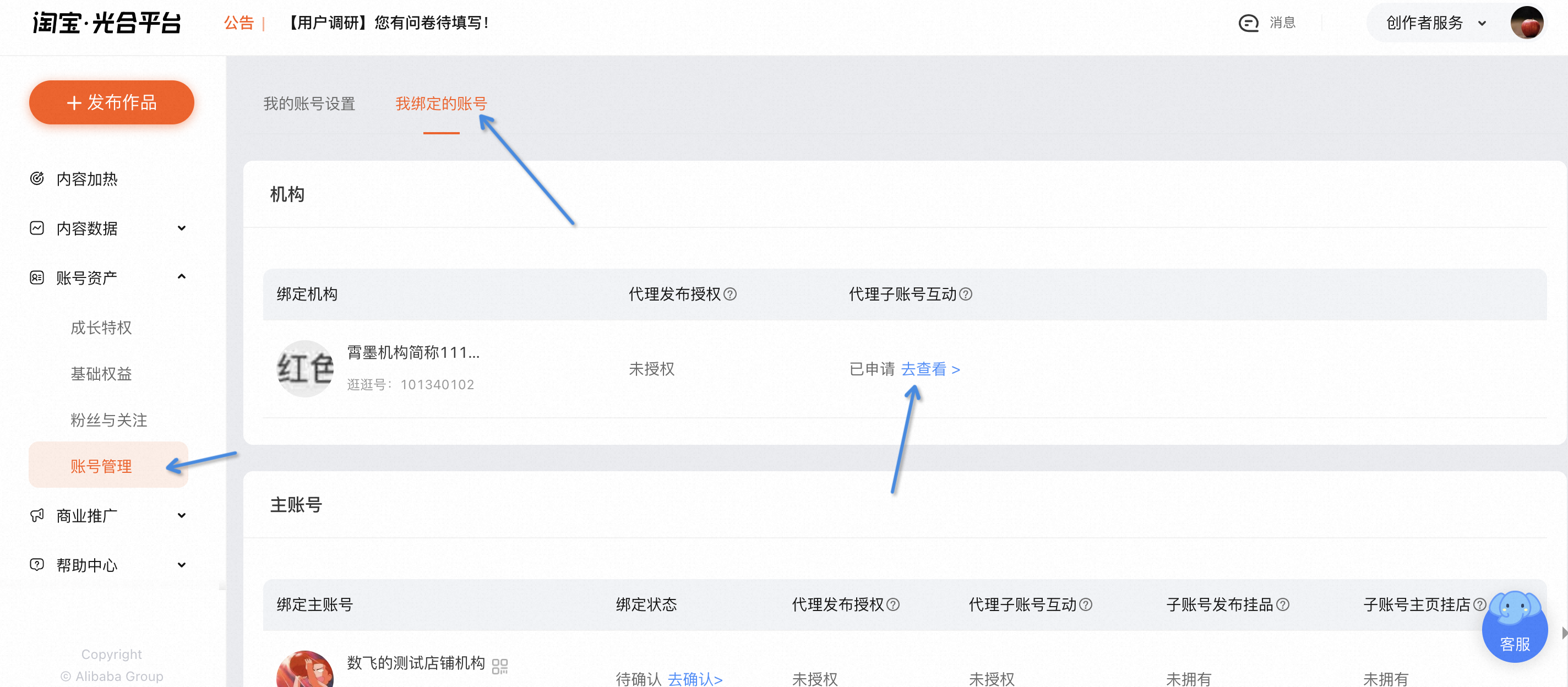
Task: Click help icon beside 主账号 代理子账号互动
Action: click(1085, 605)
